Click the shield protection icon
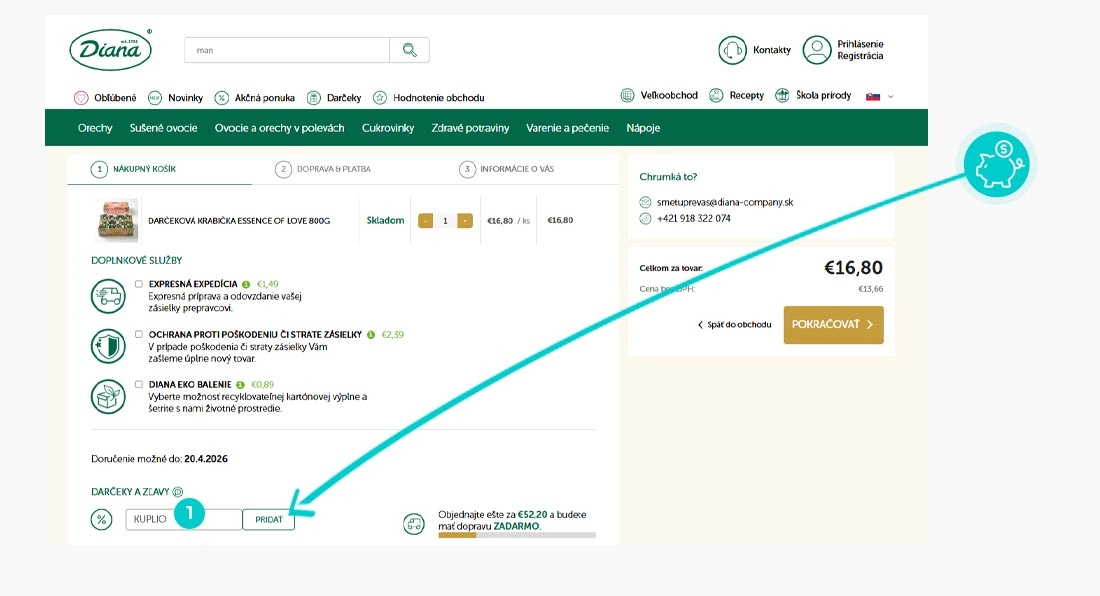1100x596 pixels. point(108,346)
